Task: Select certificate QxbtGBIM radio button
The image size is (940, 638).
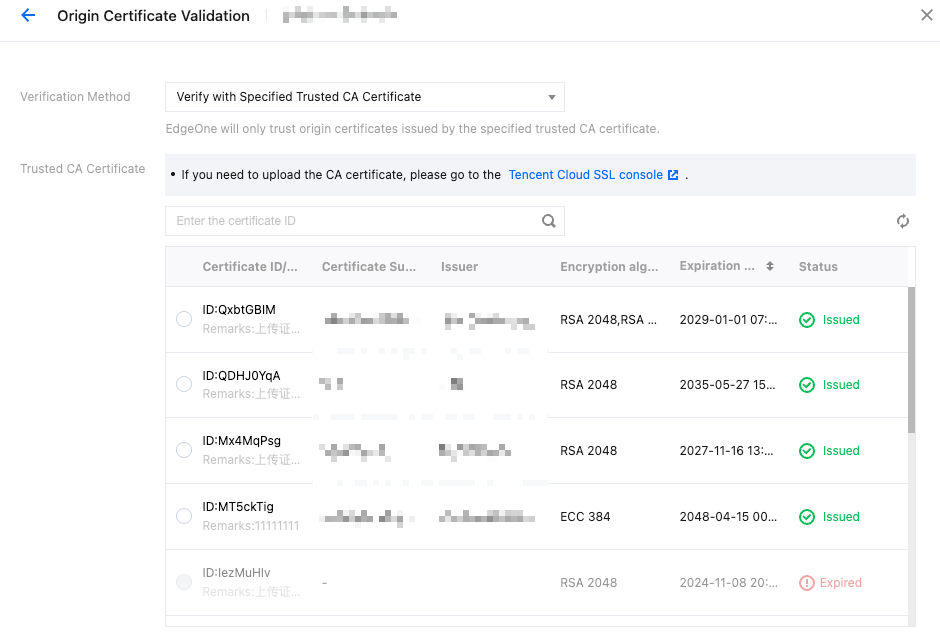Action: point(184,319)
